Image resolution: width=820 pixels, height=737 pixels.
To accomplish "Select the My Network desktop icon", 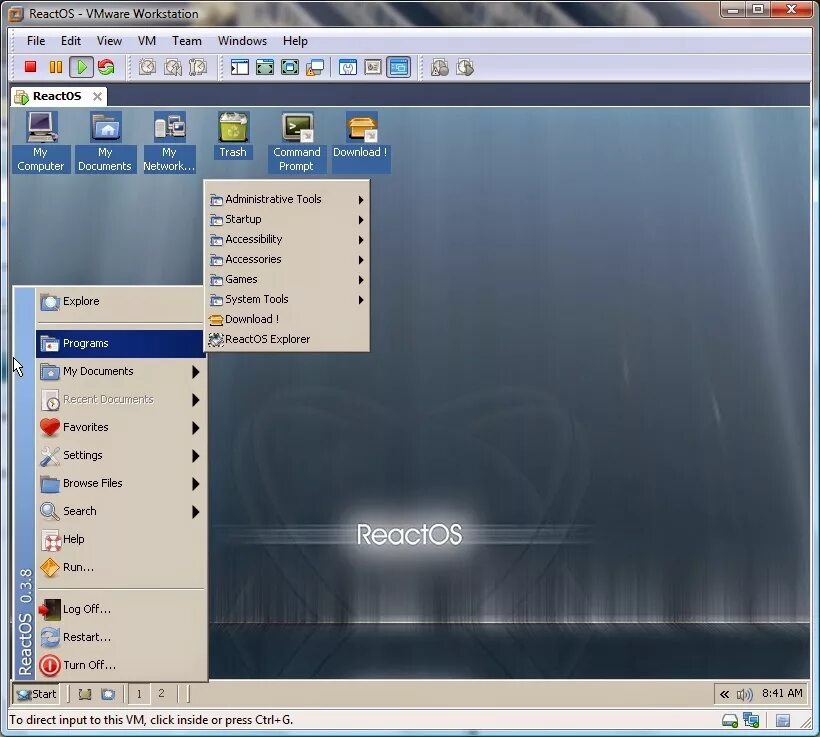I will (x=169, y=142).
